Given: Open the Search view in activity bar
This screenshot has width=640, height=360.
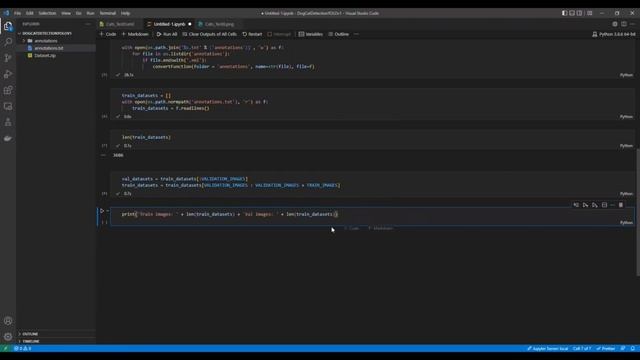Looking at the screenshot, I should pos(8,42).
